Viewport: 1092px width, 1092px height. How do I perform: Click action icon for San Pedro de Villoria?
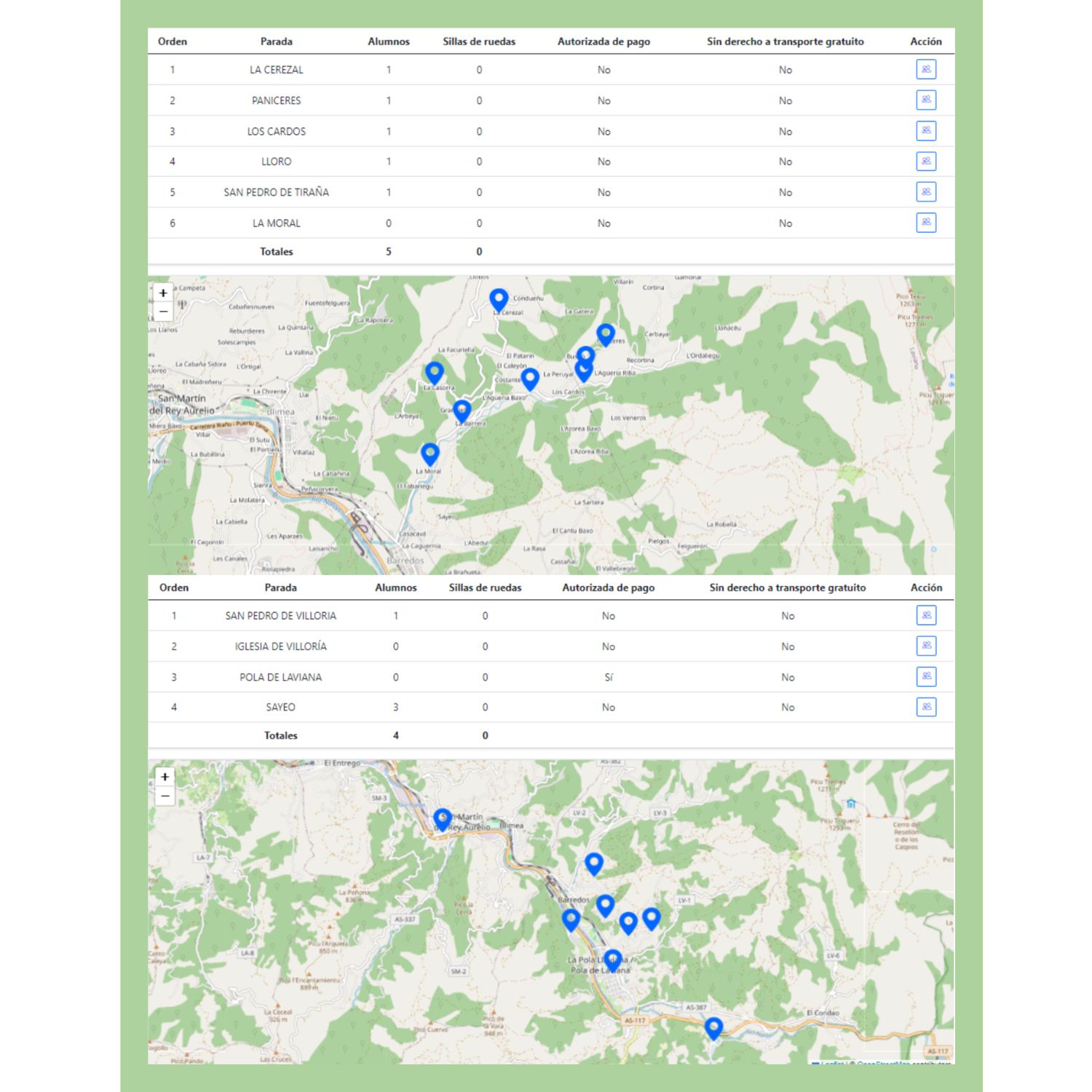[x=926, y=616]
